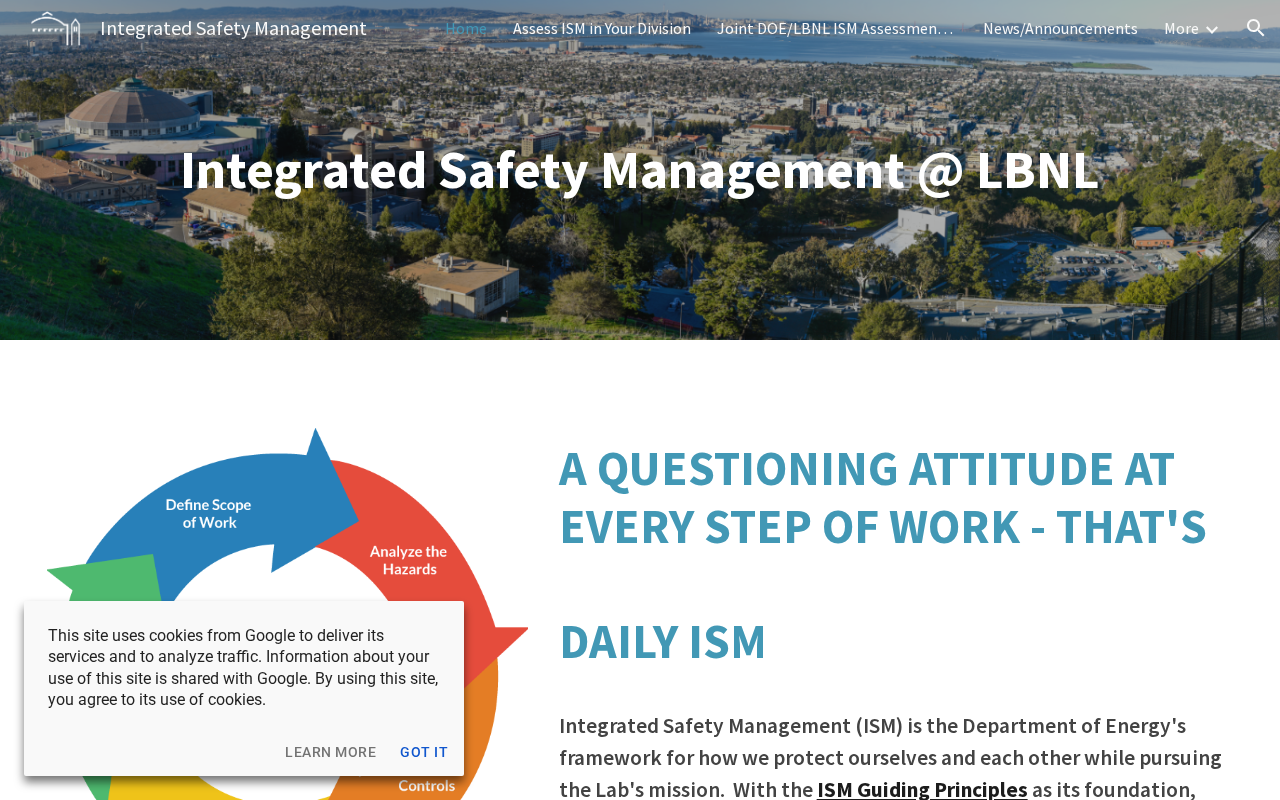Click the DAILY ISM heading text

pyautogui.click(x=663, y=641)
